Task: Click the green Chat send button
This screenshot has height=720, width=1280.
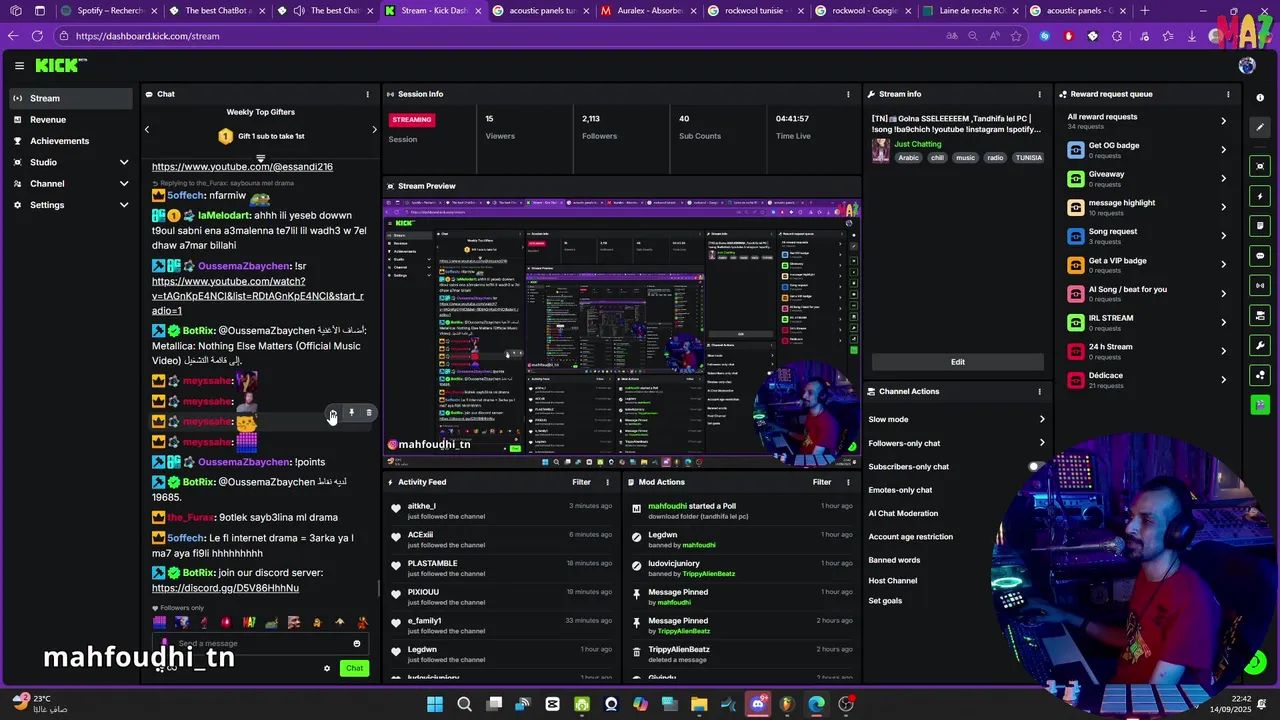Action: click(354, 668)
